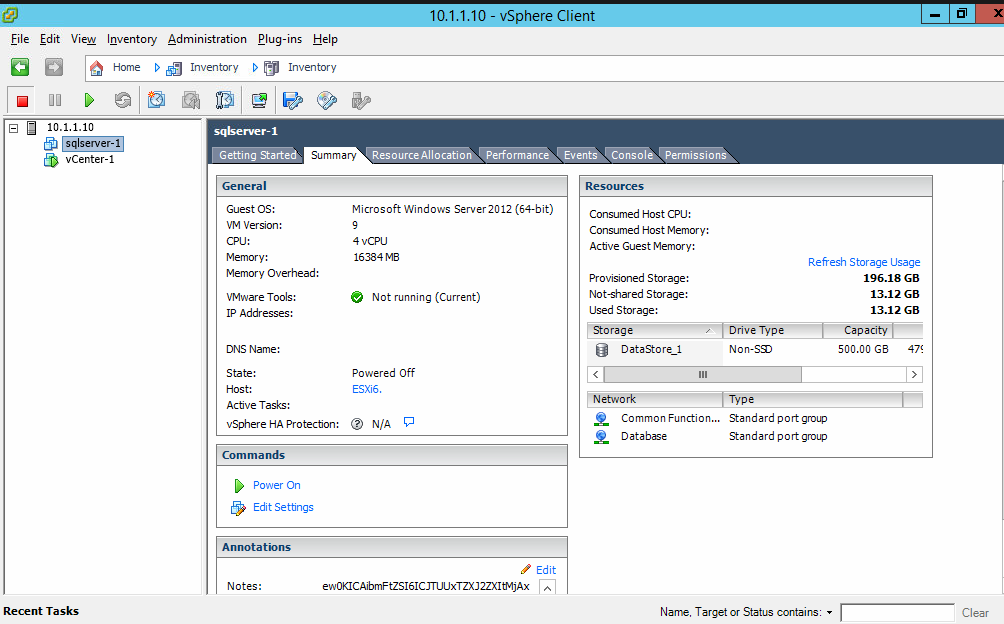This screenshot has width=1004, height=624.
Task: Open the View menu
Action: (83, 39)
